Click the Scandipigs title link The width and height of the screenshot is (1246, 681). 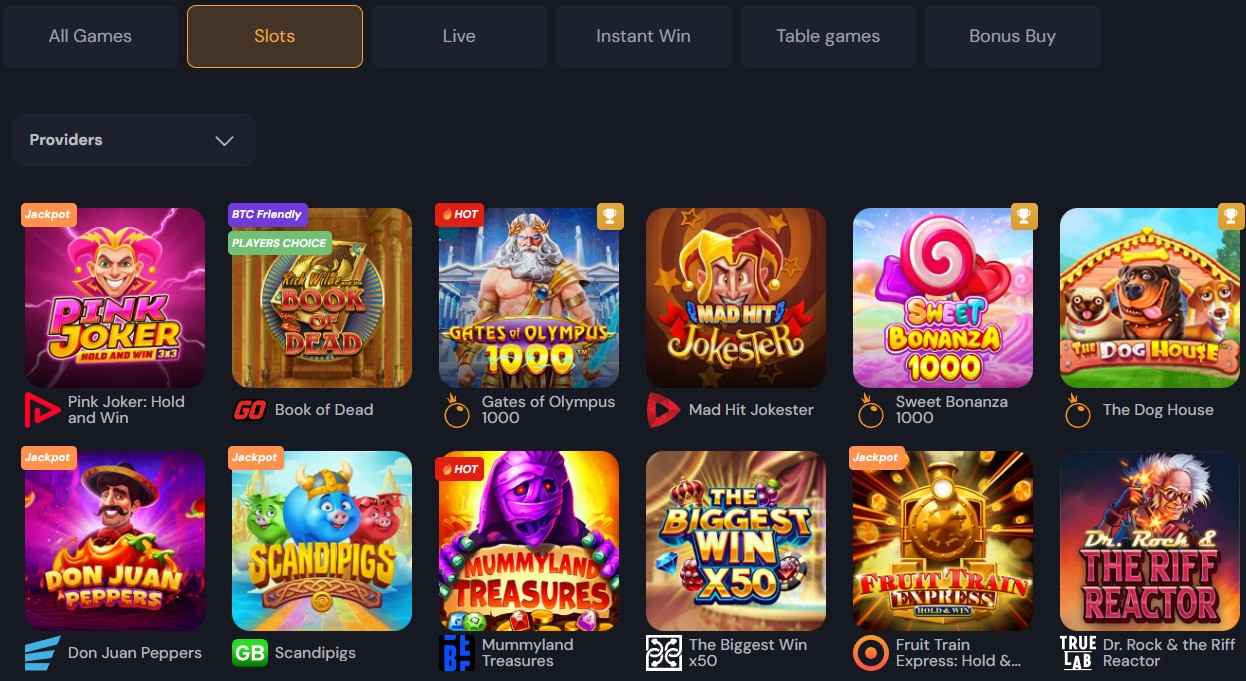click(315, 653)
